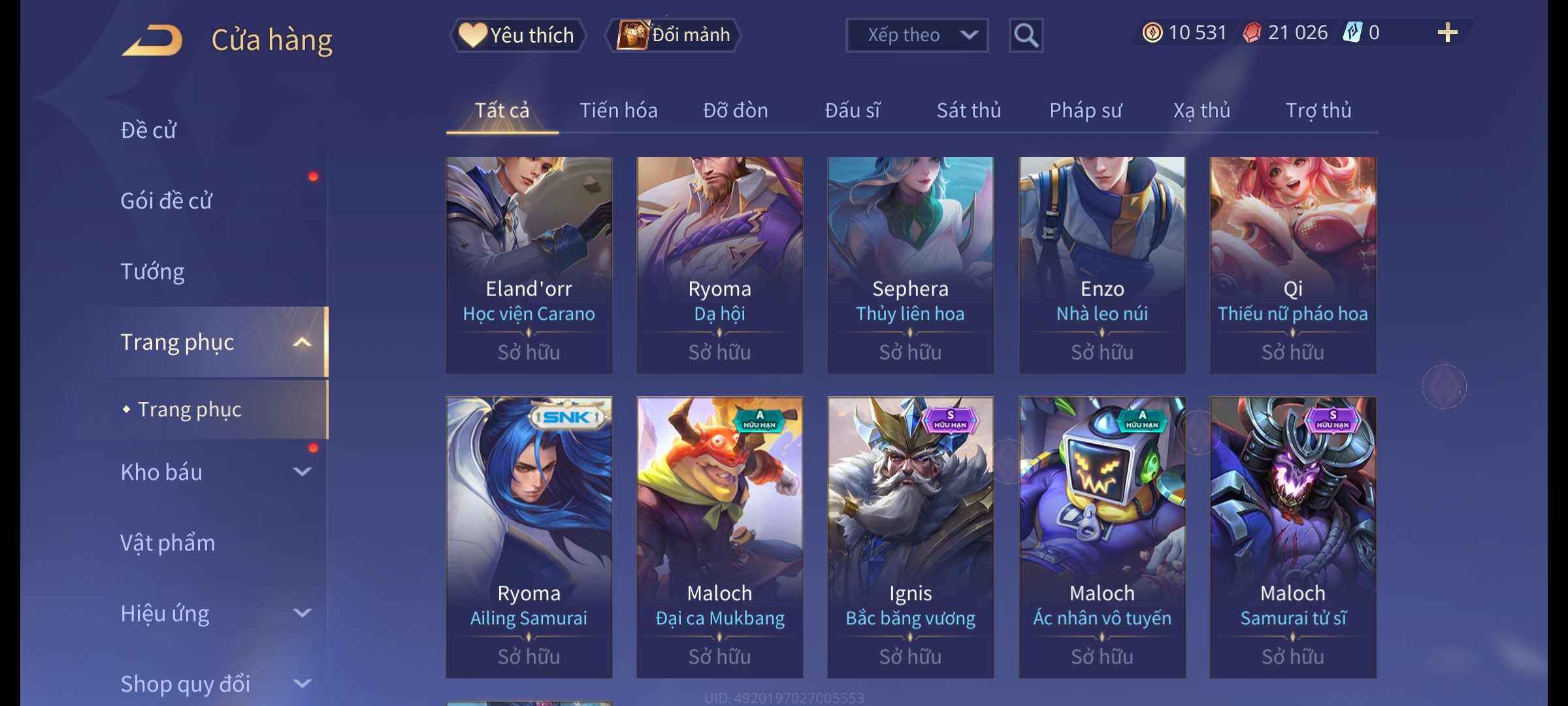This screenshot has width=1568, height=706.
Task: Expand the Kho báu sidebar section
Action: coord(302,472)
